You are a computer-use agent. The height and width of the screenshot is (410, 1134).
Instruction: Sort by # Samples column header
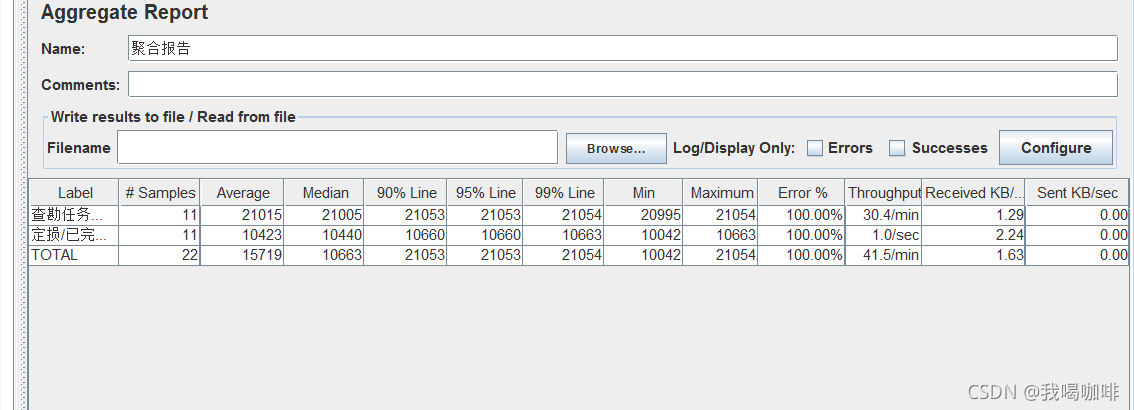(x=160, y=193)
